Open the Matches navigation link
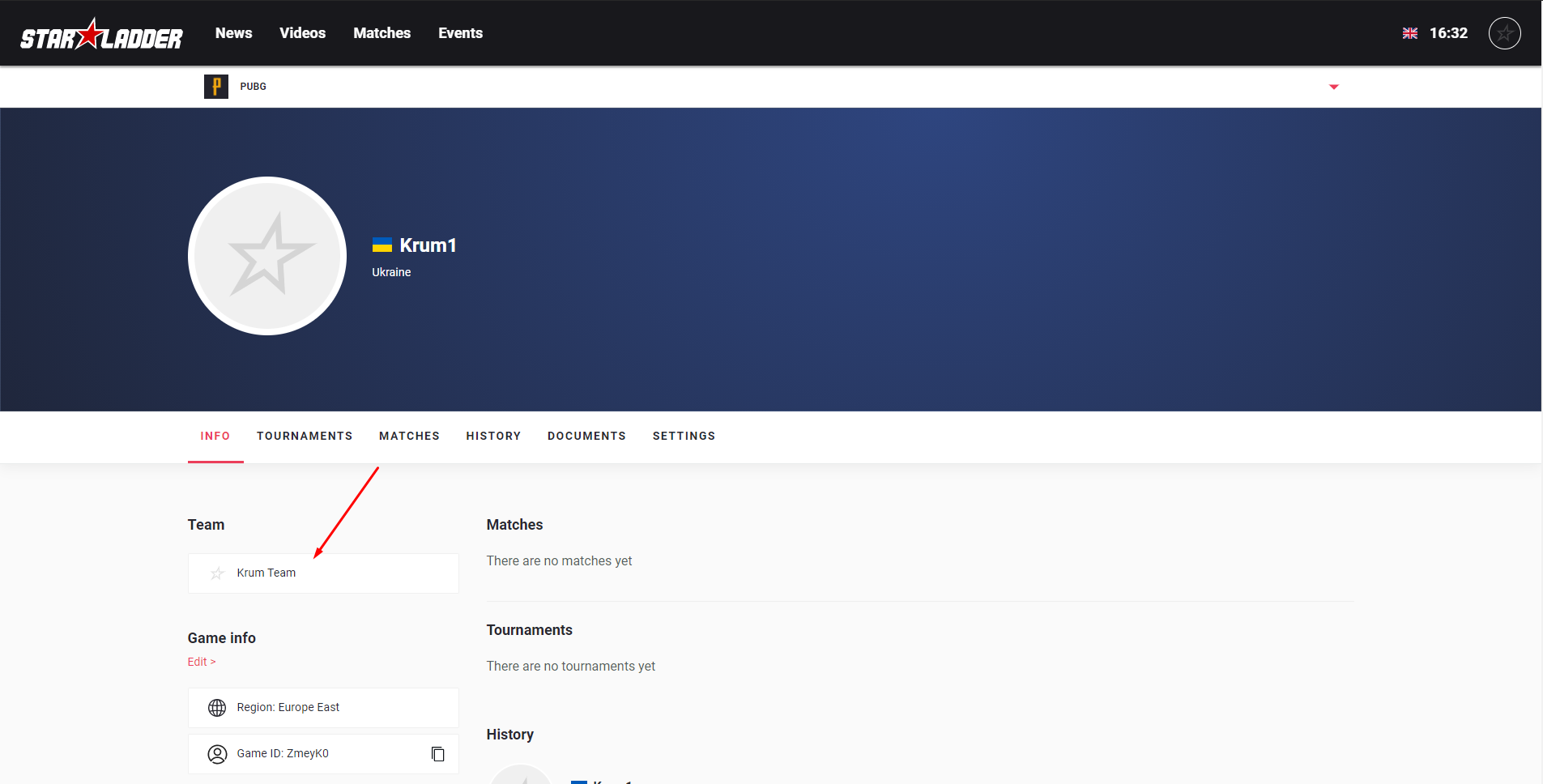The width and height of the screenshot is (1543, 784). click(x=381, y=33)
